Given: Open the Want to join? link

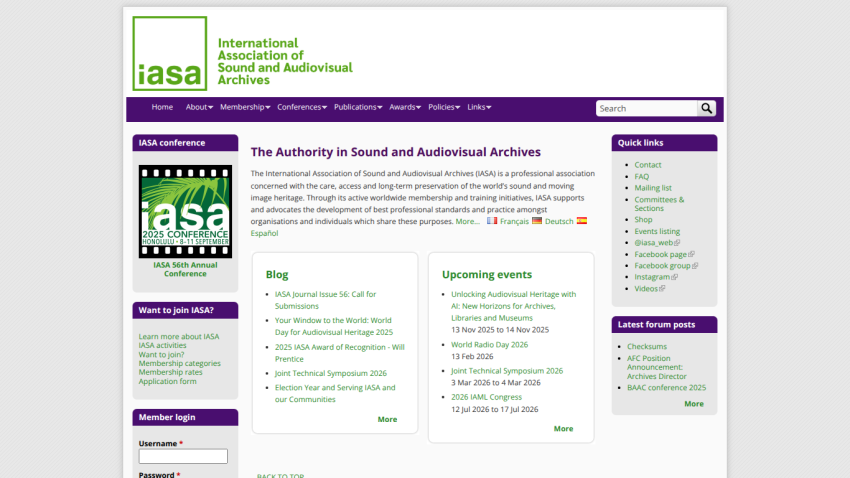Looking at the screenshot, I should tap(161, 354).
